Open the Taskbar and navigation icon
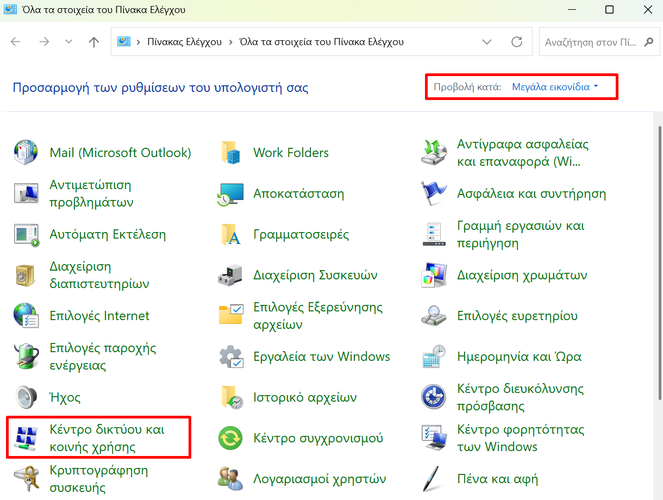The width and height of the screenshot is (663, 500). pyautogui.click(x=434, y=234)
